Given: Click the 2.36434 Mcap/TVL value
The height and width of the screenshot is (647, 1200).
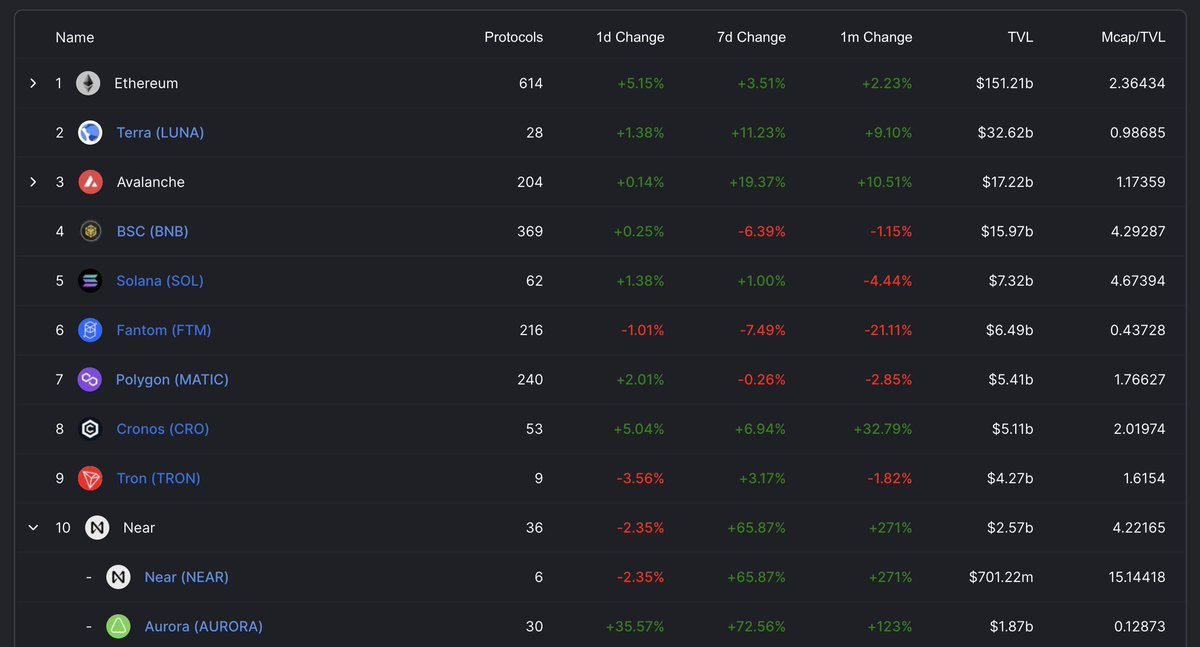Looking at the screenshot, I should click(x=1137, y=83).
